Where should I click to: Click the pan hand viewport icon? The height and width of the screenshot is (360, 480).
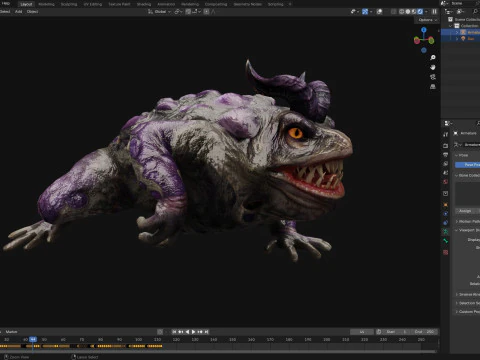[x=433, y=67]
